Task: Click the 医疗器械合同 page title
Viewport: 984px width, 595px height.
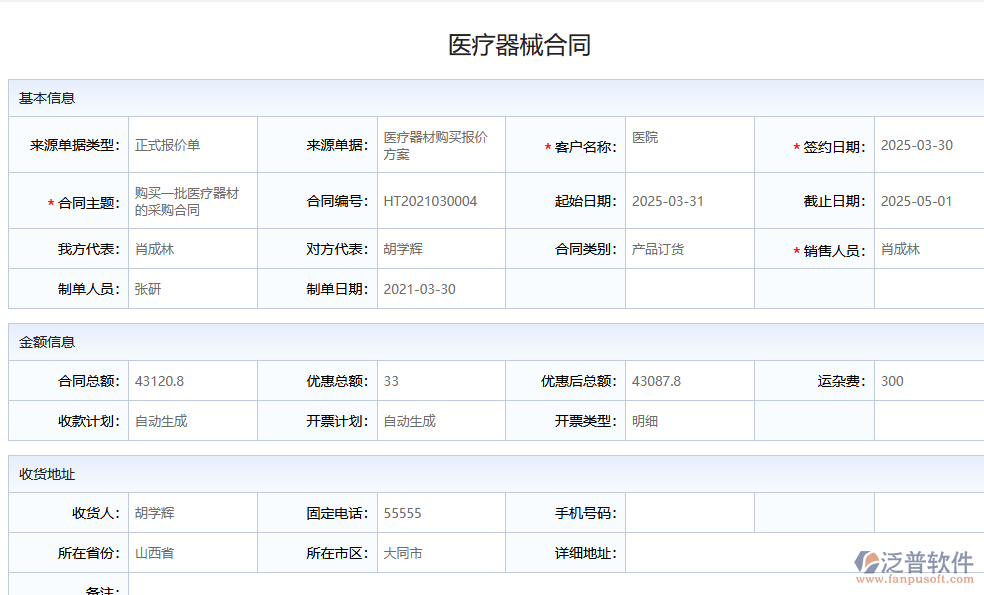Action: pos(520,45)
